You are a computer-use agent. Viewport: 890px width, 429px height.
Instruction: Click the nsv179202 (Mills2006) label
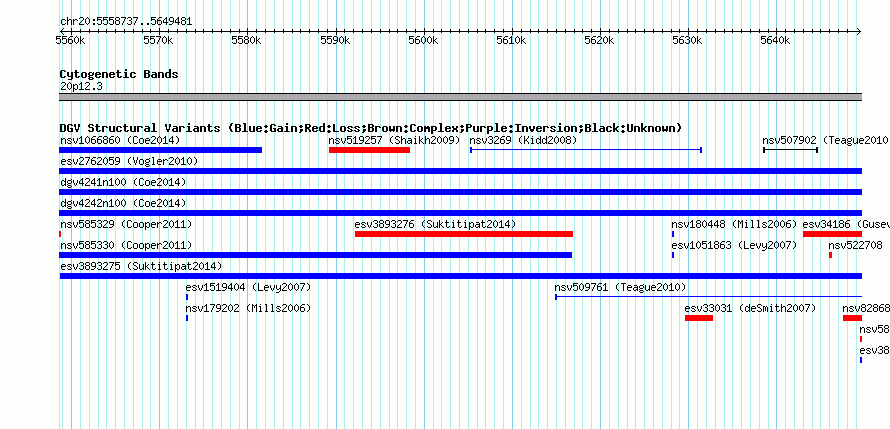[x=248, y=308]
